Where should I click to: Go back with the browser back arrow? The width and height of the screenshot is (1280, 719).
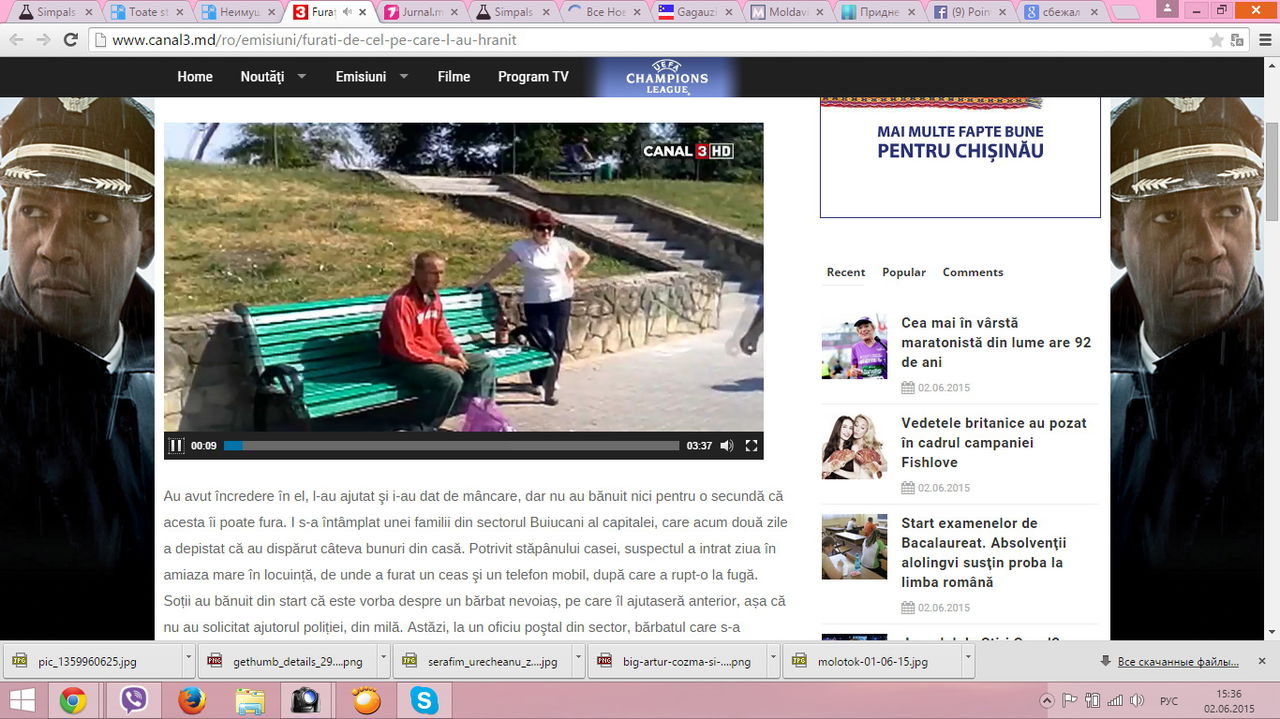point(16,40)
